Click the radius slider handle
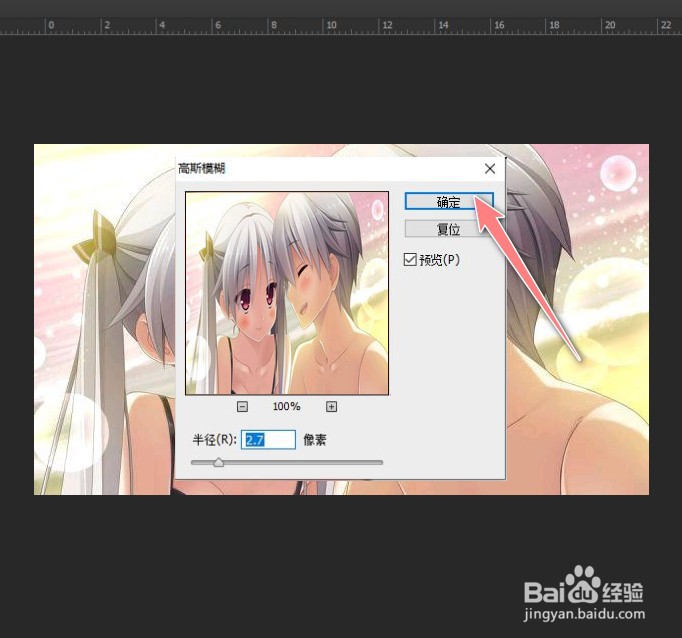This screenshot has height=638, width=682. [x=219, y=462]
